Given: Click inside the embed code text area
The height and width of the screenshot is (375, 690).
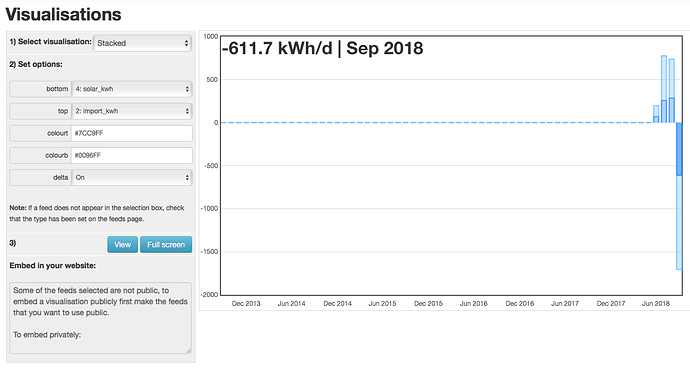Looking at the screenshot, I should coord(100,318).
